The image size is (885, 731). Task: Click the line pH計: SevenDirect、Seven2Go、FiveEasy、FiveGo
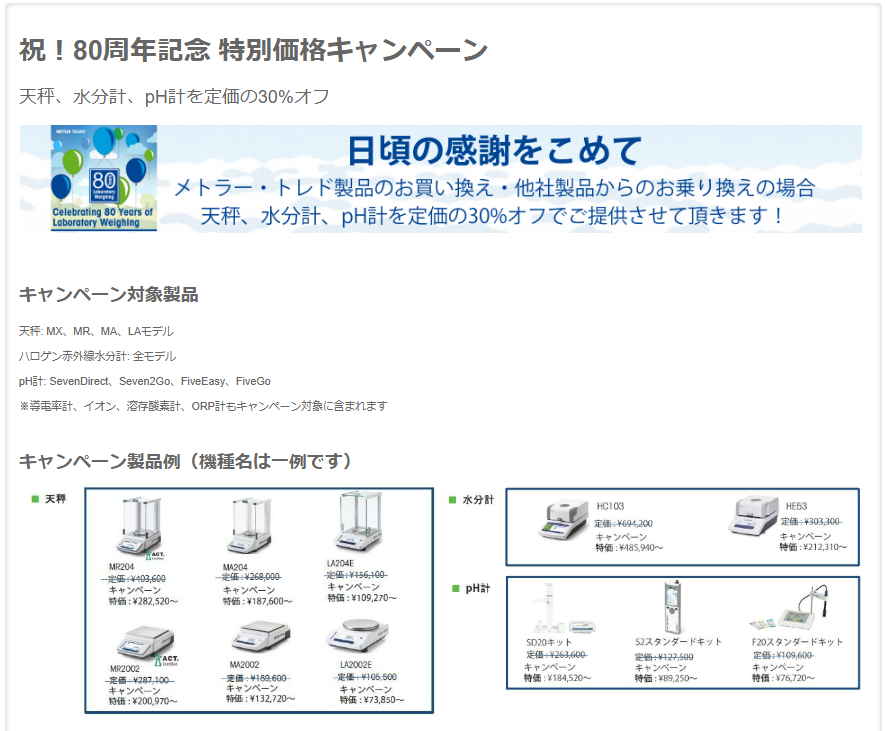click(x=144, y=381)
